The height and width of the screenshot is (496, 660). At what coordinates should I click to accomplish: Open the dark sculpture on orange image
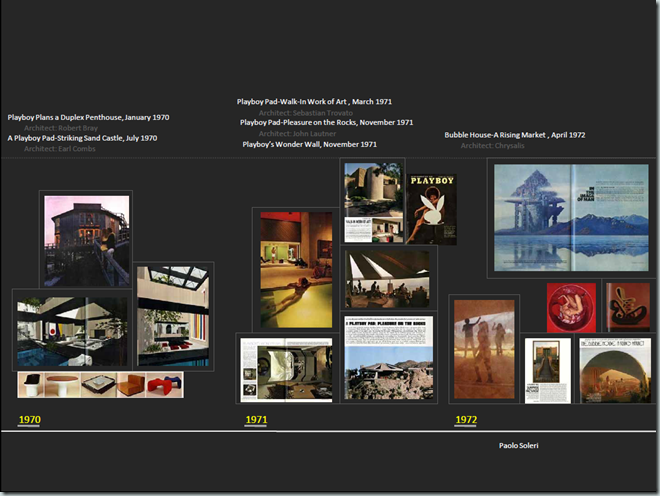(x=628, y=307)
